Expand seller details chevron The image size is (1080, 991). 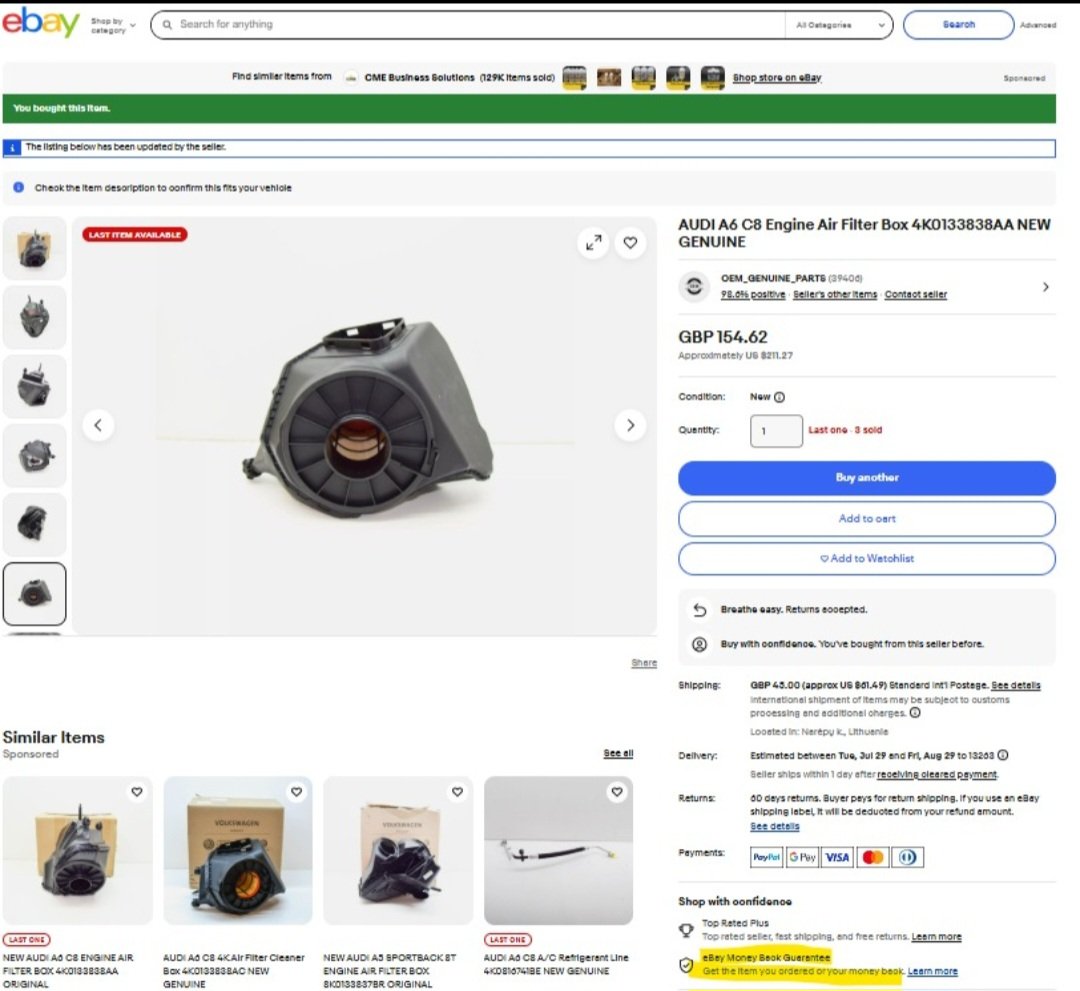pyautogui.click(x=1046, y=286)
